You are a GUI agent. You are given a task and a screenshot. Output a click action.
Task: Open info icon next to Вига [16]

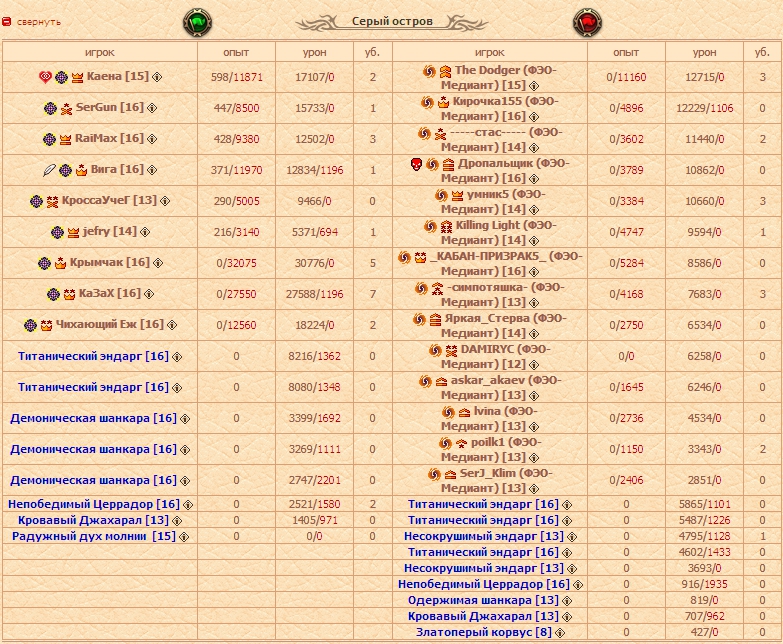152,170
